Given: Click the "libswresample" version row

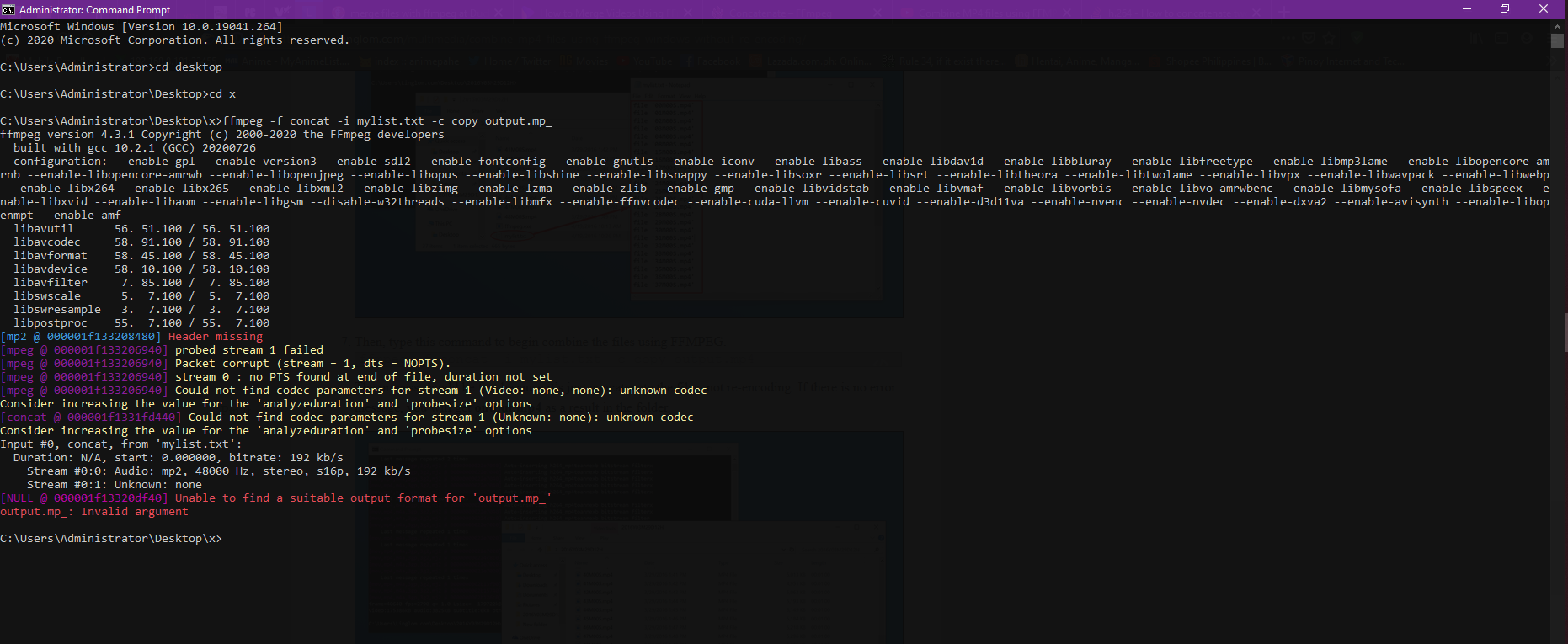Looking at the screenshot, I should [141, 310].
